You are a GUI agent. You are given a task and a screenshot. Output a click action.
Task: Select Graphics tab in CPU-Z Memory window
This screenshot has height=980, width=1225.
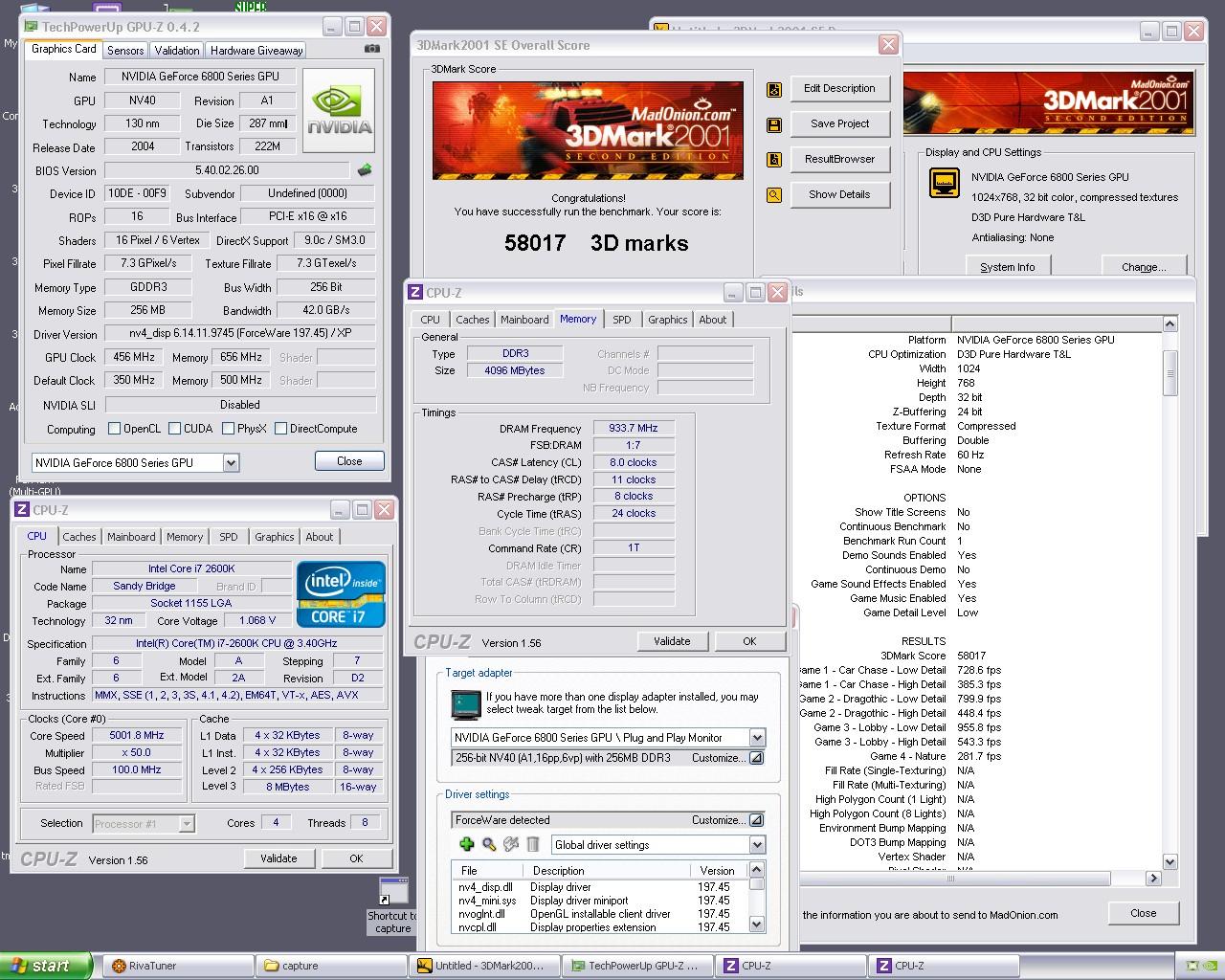click(x=667, y=320)
